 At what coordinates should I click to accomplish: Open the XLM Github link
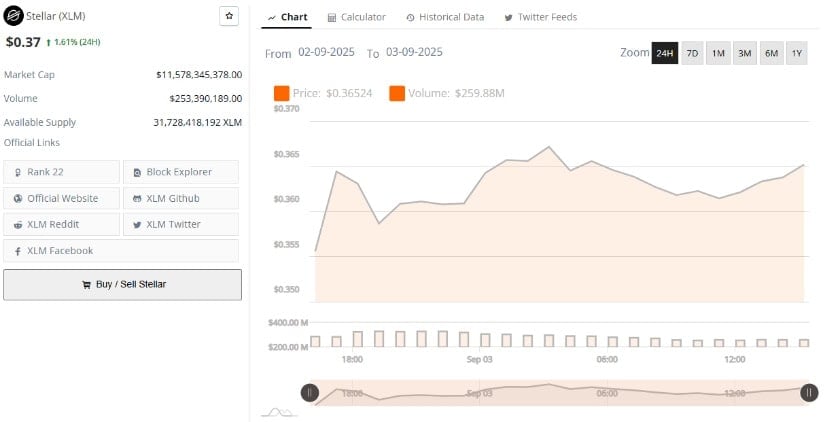pyautogui.click(x=180, y=198)
